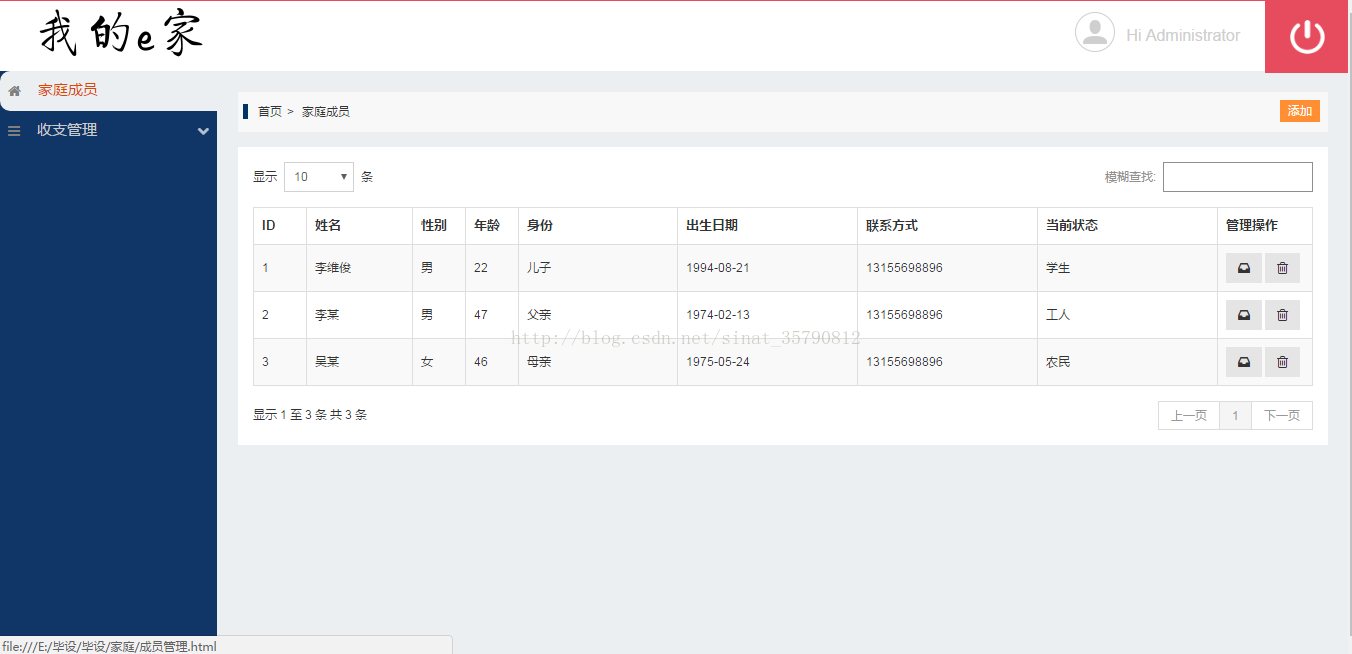Select page 1 in pagination
Screen dimensions: 1352x654
(x=1236, y=415)
